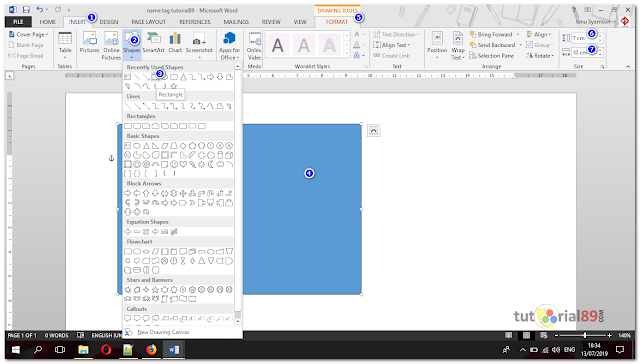Open the Pictures insert button
The image size is (640, 364).
click(89, 43)
